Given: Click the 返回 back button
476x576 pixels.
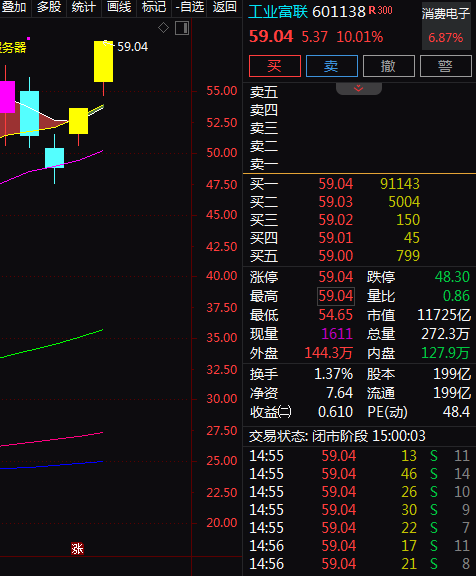Looking at the screenshot, I should tap(224, 7).
